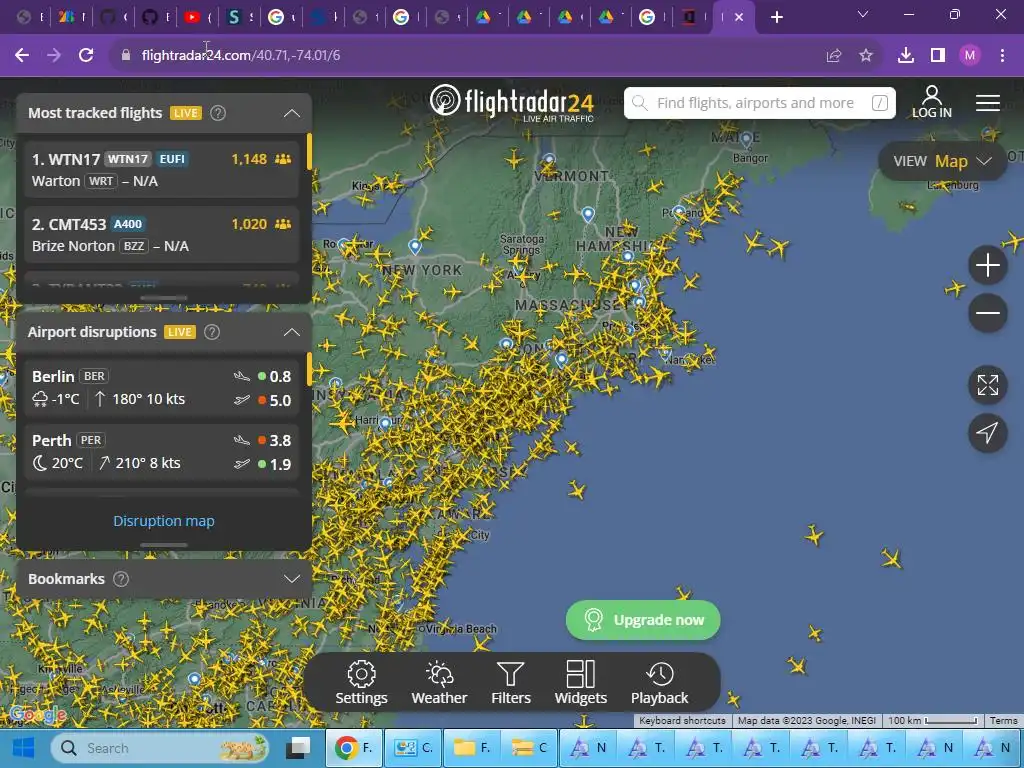Click the Most tracked flights scrollbar
1024x768 pixels.
coord(309,151)
